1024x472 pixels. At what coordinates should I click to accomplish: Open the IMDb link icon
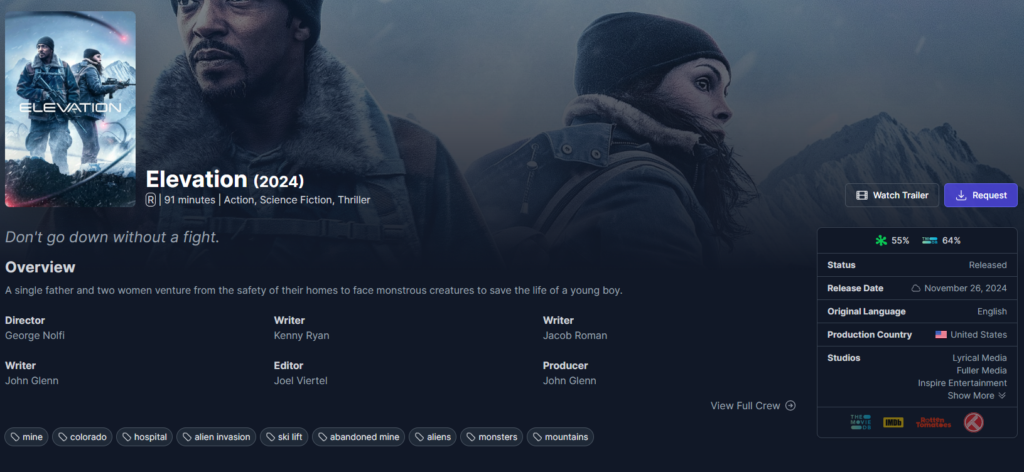tap(893, 422)
